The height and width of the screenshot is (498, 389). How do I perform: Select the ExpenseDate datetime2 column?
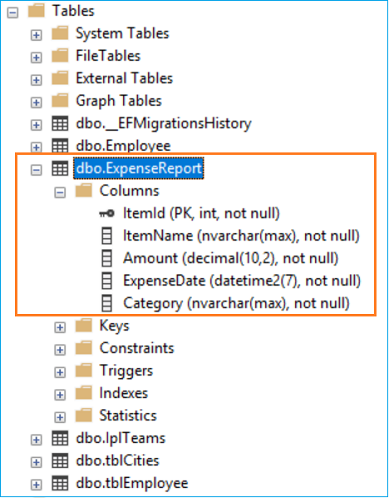(x=242, y=281)
